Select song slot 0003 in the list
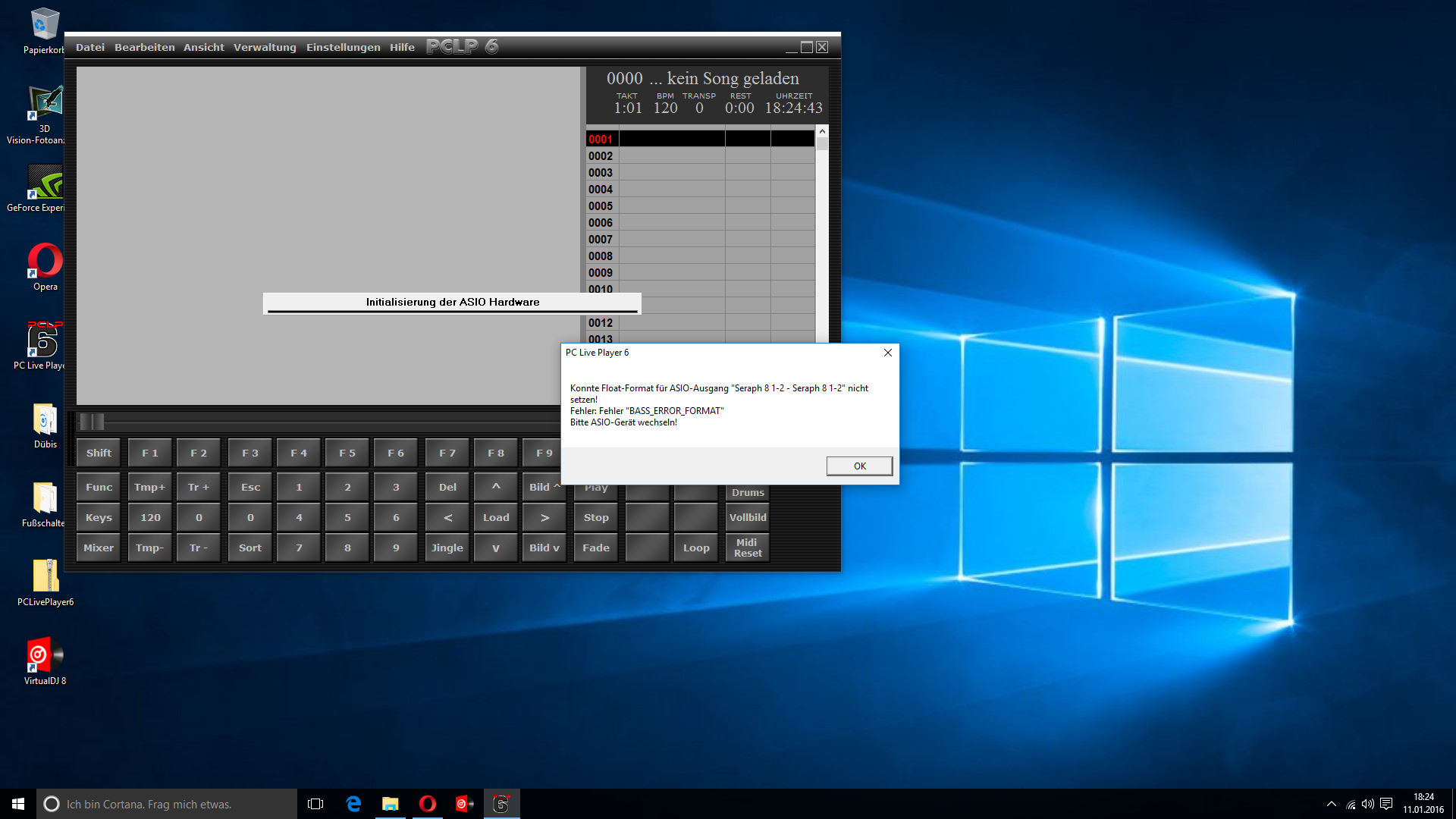The image size is (1456, 819). [x=667, y=172]
